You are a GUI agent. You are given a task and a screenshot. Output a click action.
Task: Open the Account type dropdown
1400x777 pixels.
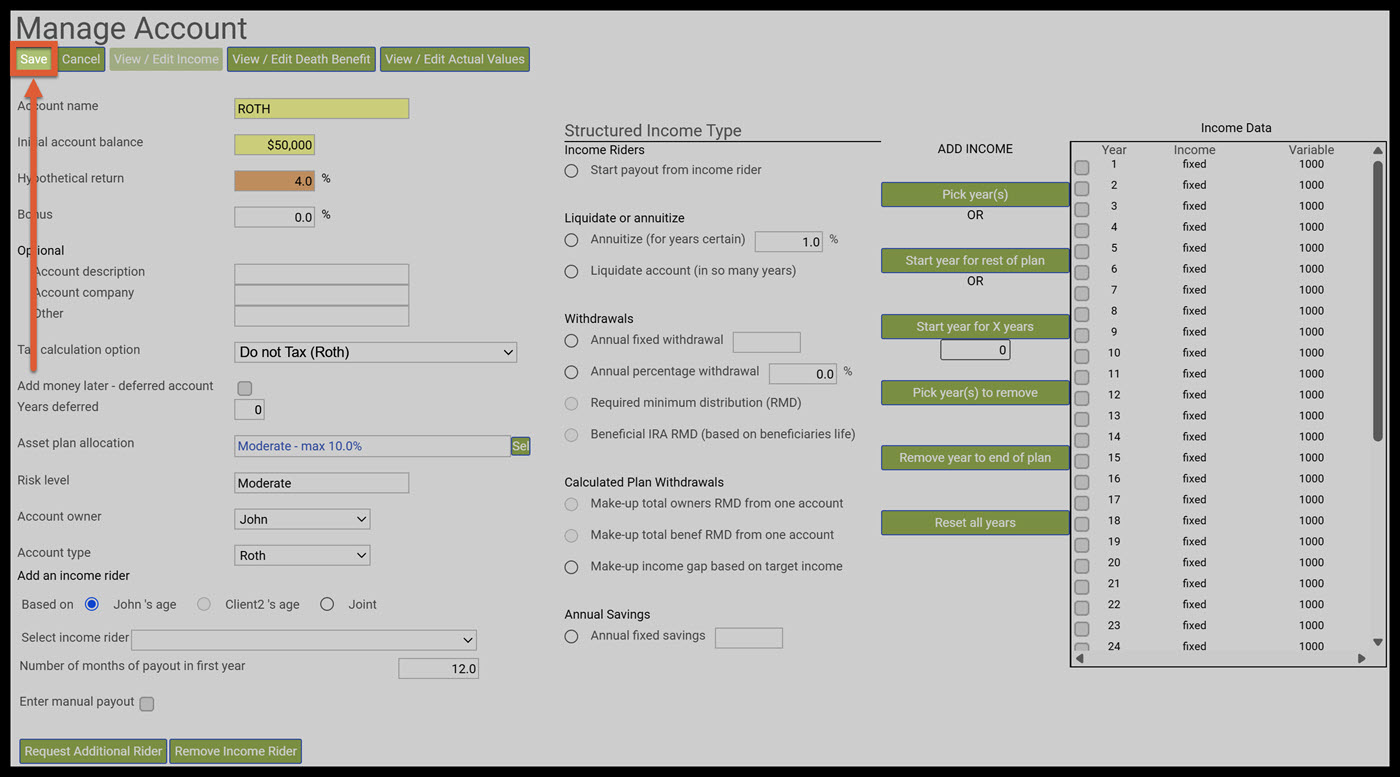[x=302, y=555]
